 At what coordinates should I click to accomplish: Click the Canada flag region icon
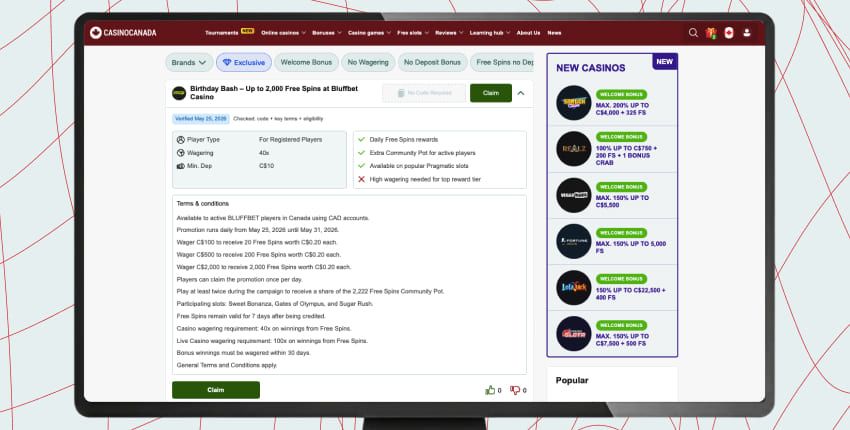click(x=729, y=33)
